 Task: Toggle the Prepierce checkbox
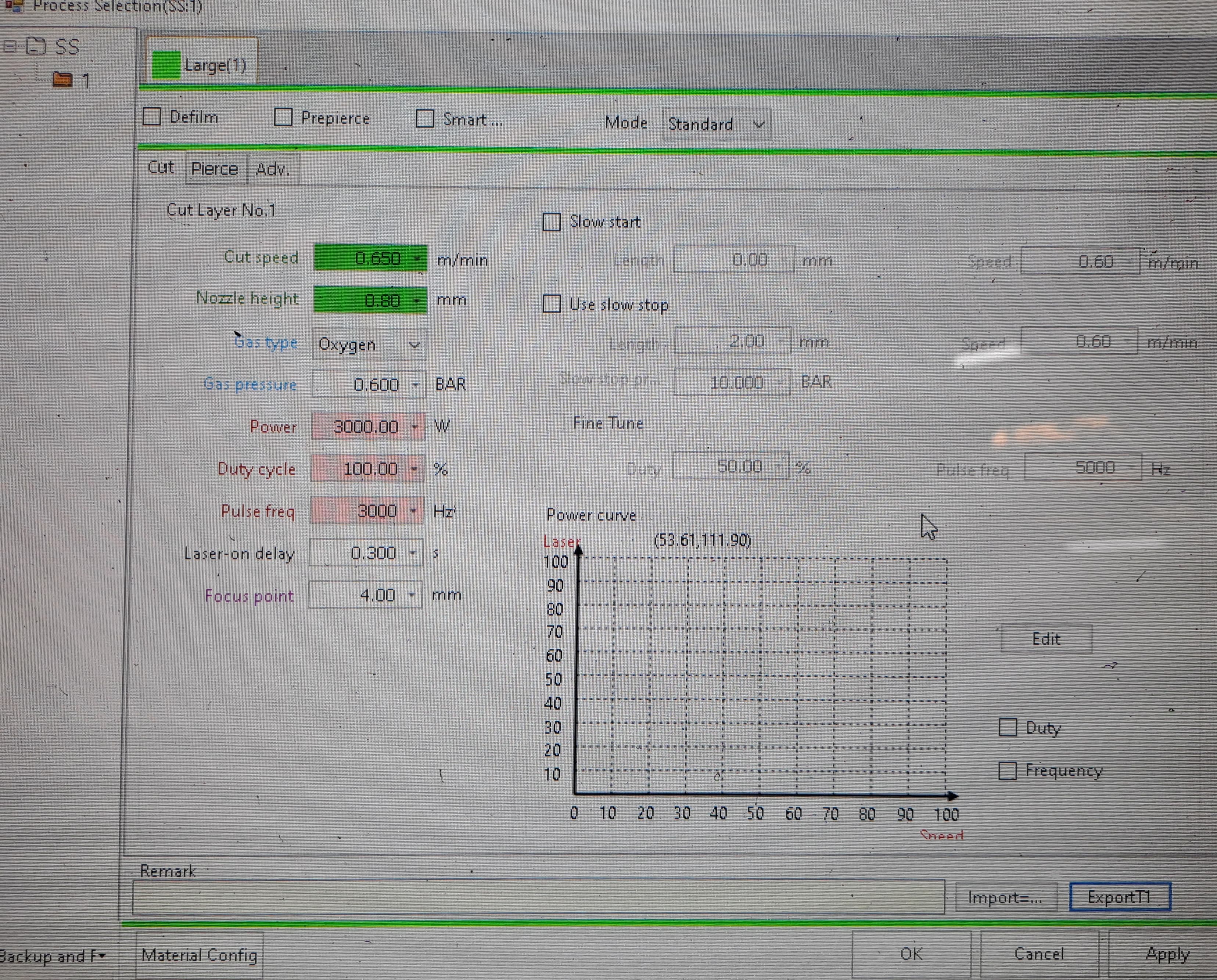click(x=283, y=118)
